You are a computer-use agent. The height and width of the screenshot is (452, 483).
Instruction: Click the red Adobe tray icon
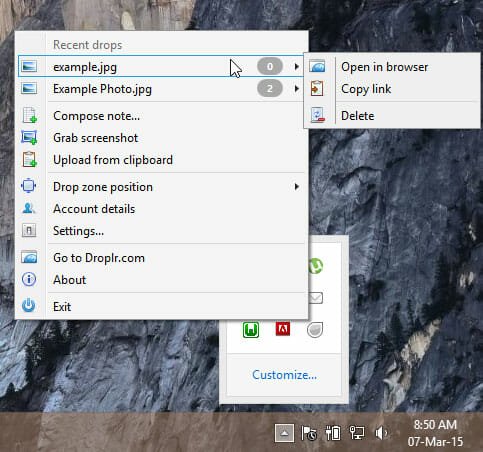click(x=283, y=329)
